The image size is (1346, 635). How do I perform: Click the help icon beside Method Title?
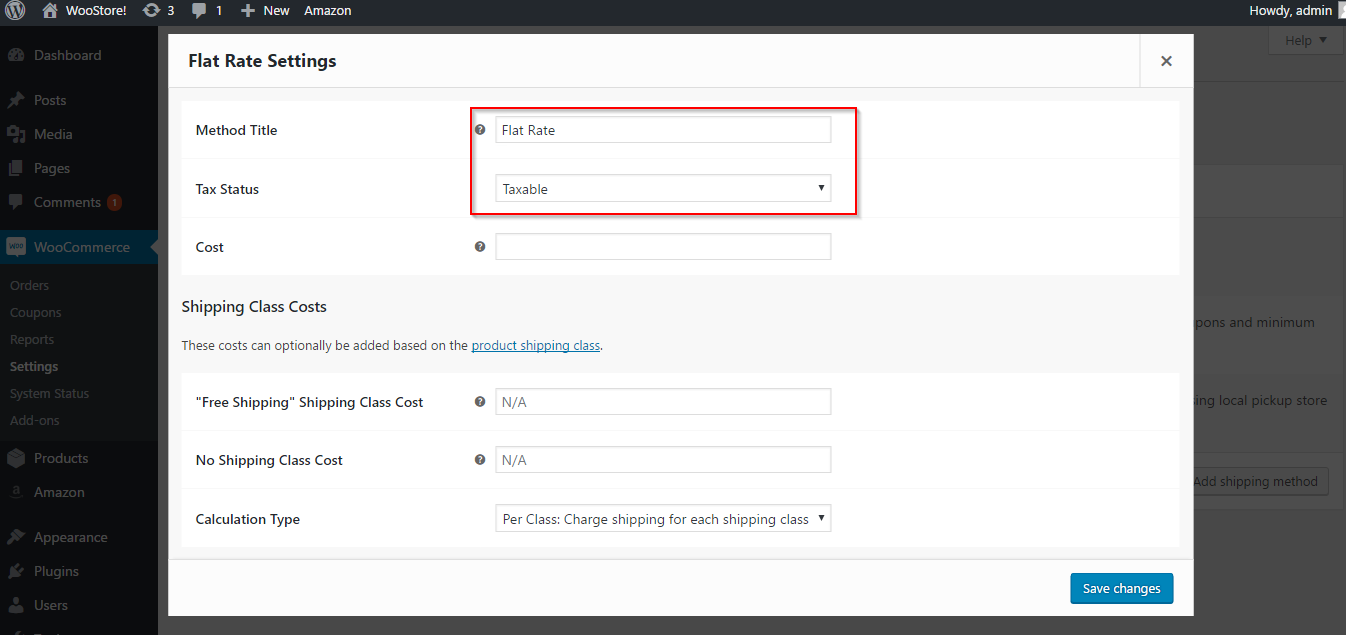click(480, 129)
